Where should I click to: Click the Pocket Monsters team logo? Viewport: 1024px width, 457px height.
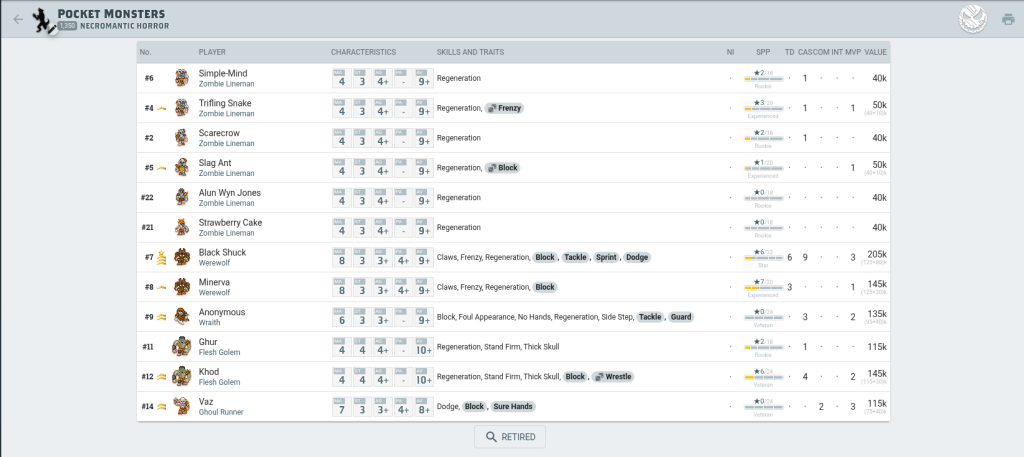coord(43,19)
